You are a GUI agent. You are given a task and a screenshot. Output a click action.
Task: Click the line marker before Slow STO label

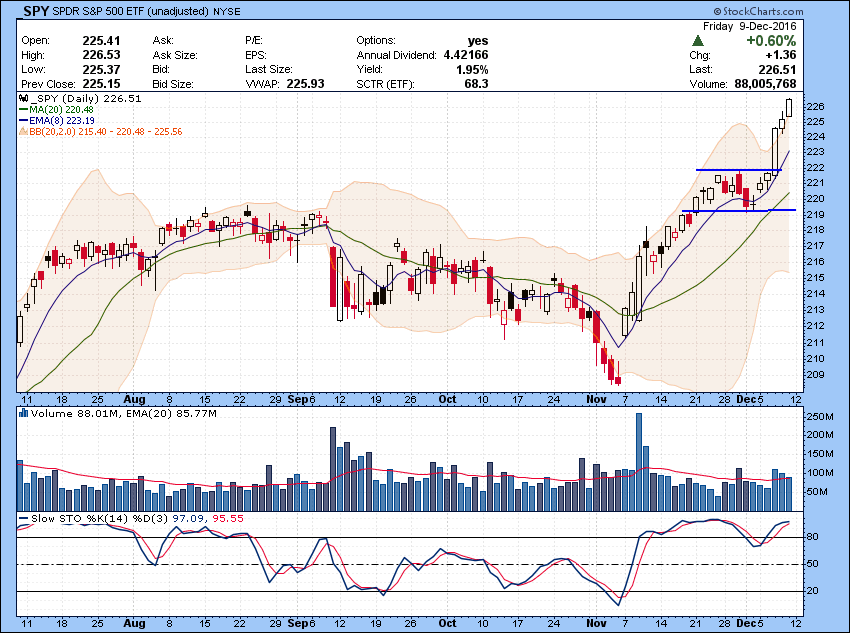(23, 519)
